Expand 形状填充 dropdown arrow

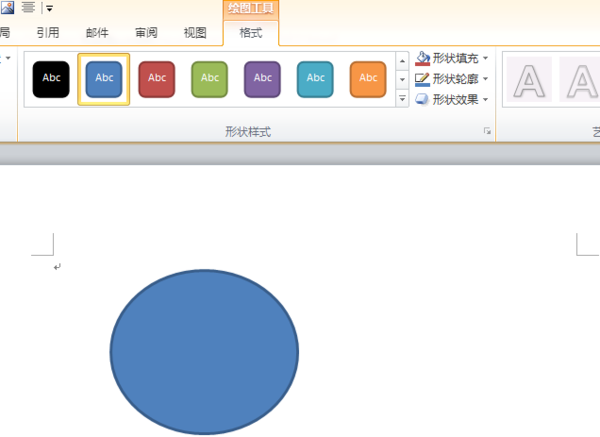[486, 58]
